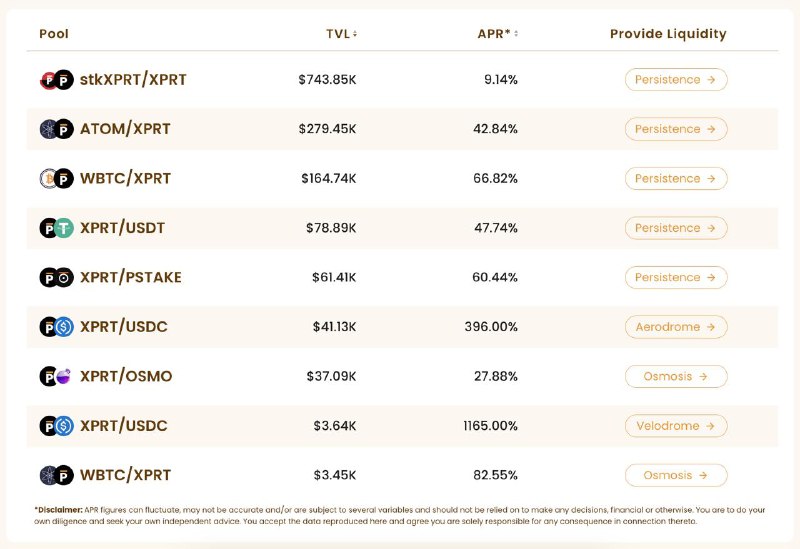This screenshot has height=549, width=800.
Task: Click the ATOM/XPRT pool token icons
Action: (x=57, y=129)
